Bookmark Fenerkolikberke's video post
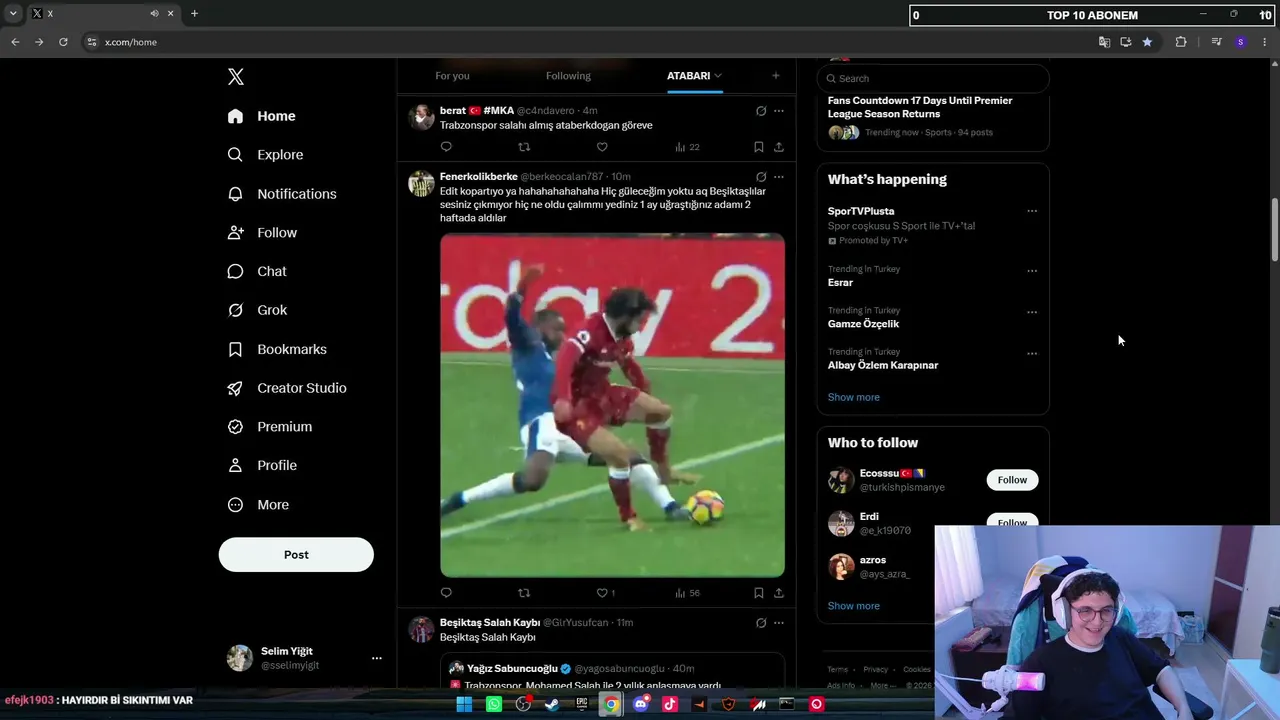This screenshot has width=1280, height=720. tap(759, 593)
